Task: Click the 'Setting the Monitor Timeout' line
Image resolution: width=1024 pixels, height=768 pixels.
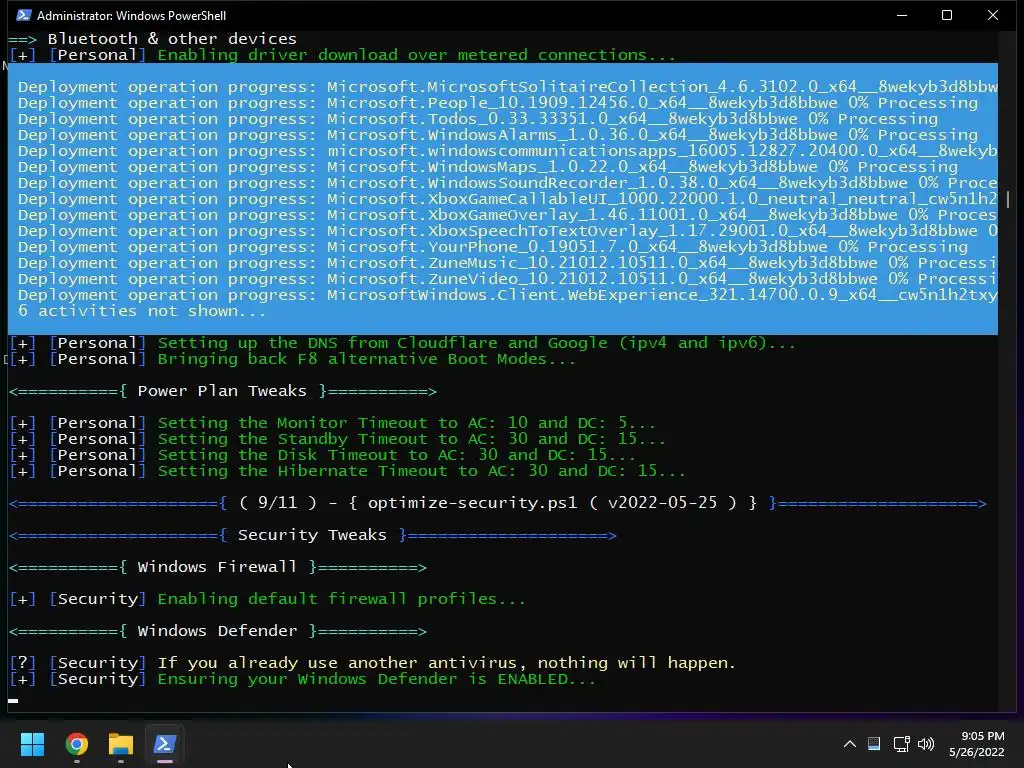Action: coord(332,423)
